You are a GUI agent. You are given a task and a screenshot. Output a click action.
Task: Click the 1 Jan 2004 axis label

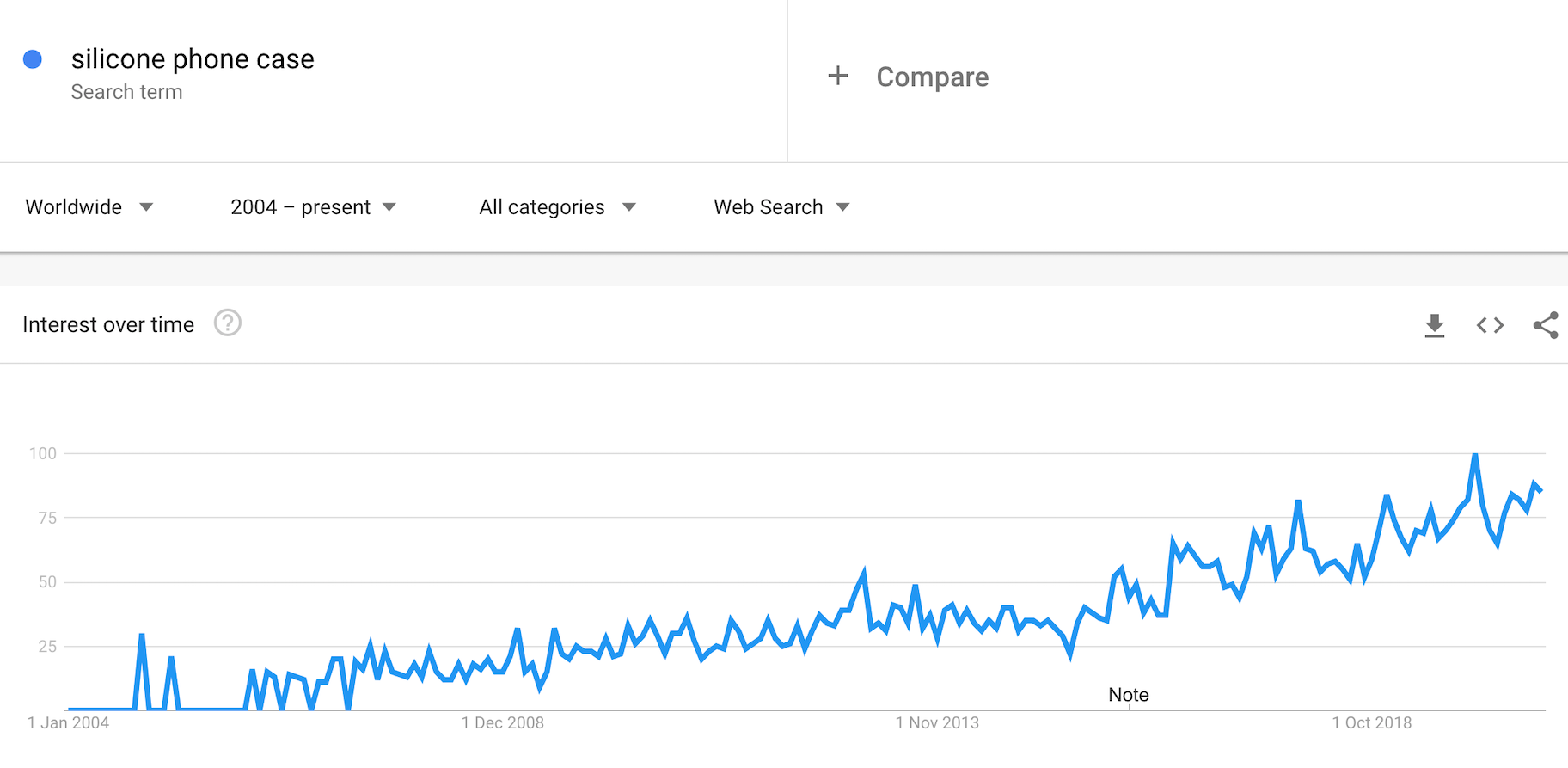(69, 723)
